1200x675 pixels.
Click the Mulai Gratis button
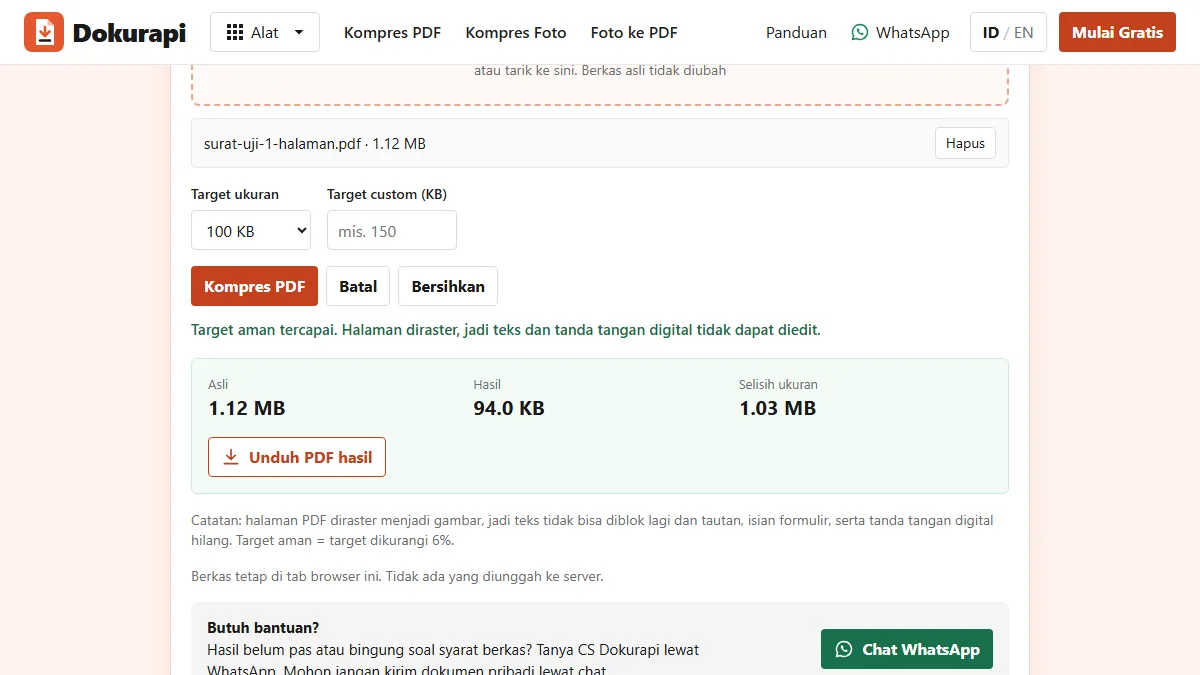1117,32
